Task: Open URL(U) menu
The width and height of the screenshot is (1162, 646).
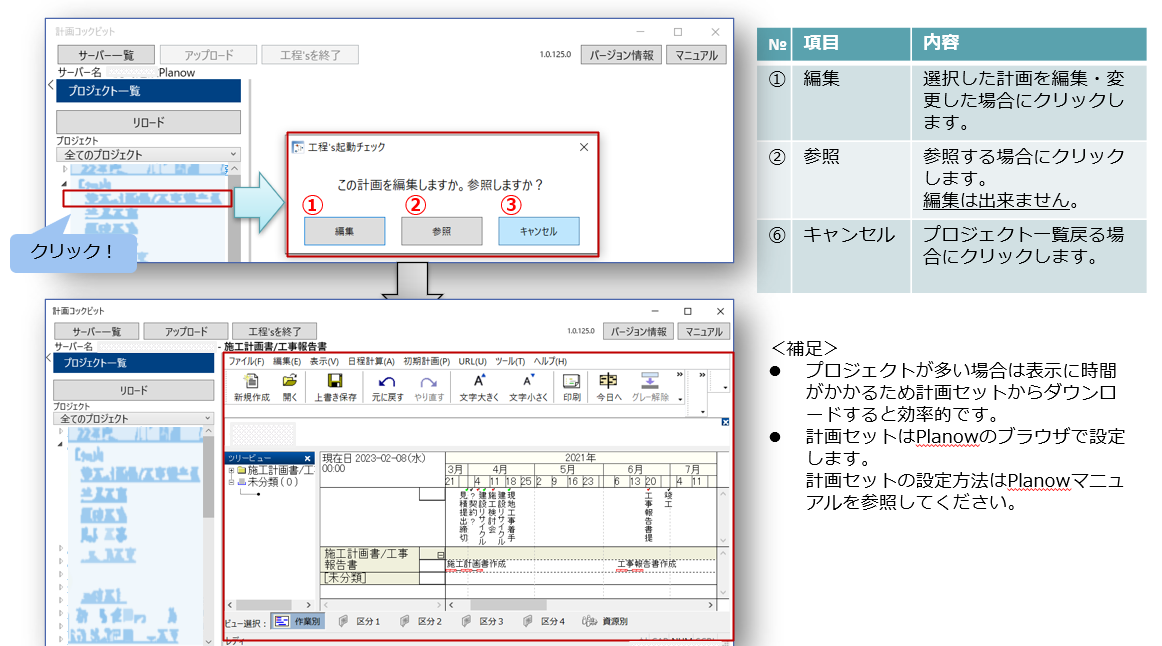Action: click(472, 362)
